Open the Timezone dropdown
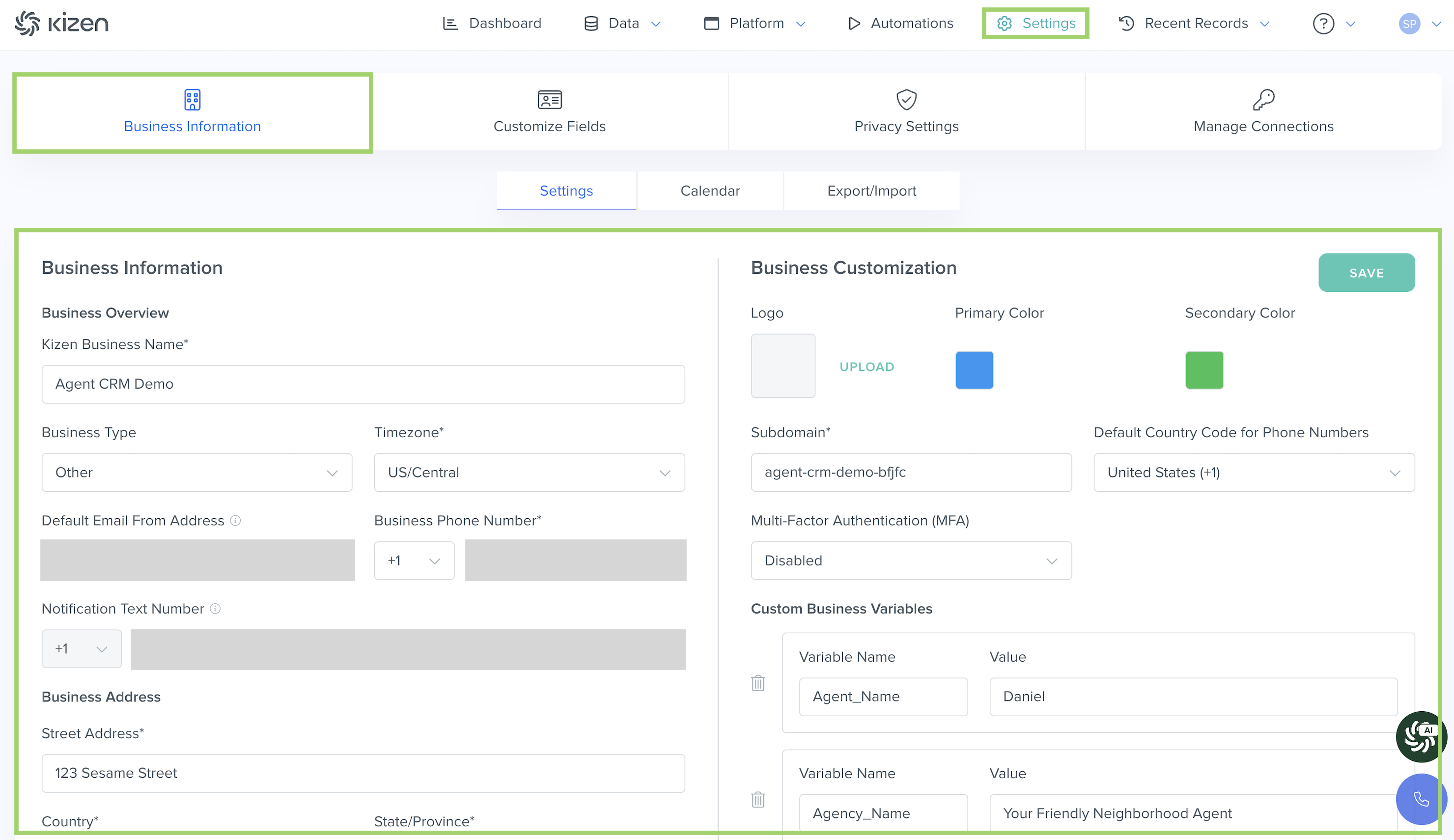 (x=529, y=473)
